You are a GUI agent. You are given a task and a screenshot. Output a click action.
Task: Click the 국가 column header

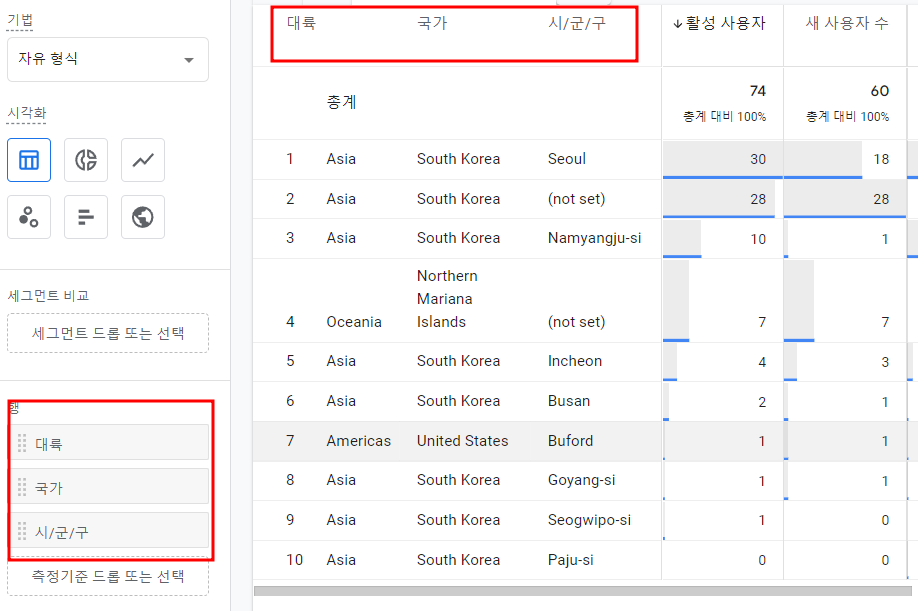point(432,23)
